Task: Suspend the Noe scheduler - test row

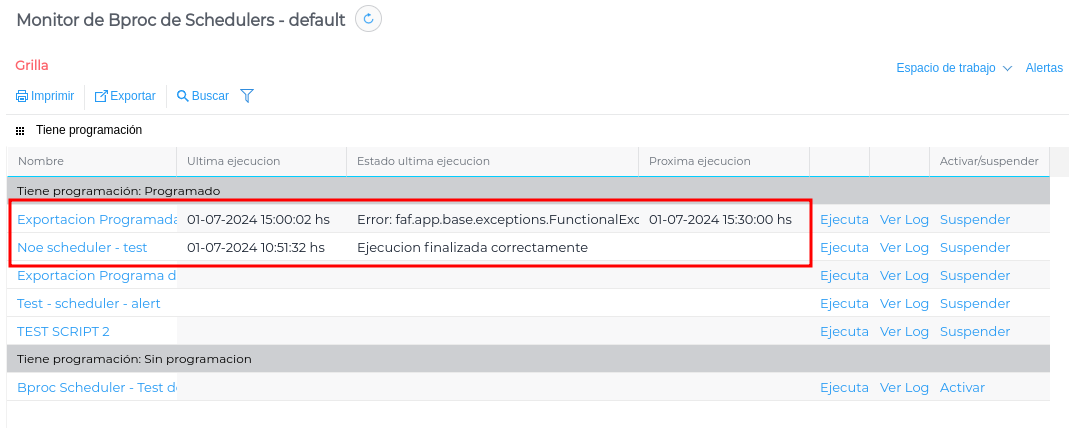Action: click(974, 247)
